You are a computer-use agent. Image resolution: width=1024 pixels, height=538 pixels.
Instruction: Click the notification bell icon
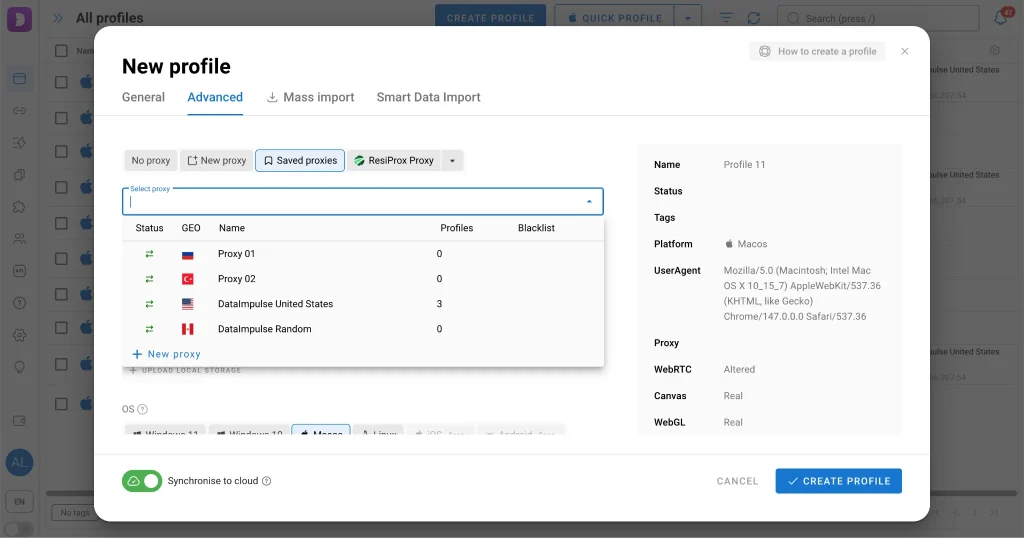pos(1001,18)
